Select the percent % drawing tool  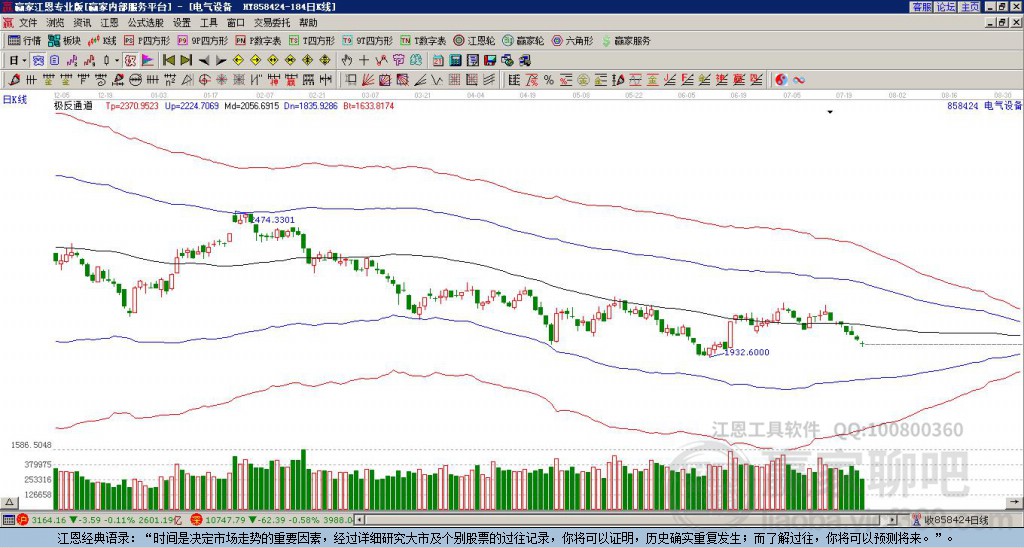click(x=549, y=80)
